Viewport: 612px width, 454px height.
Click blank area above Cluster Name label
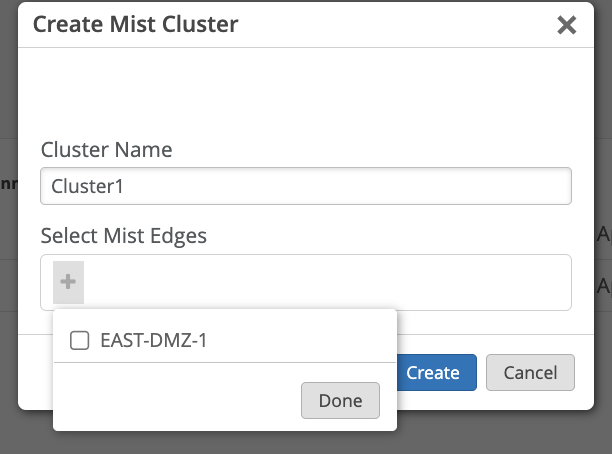click(300, 95)
